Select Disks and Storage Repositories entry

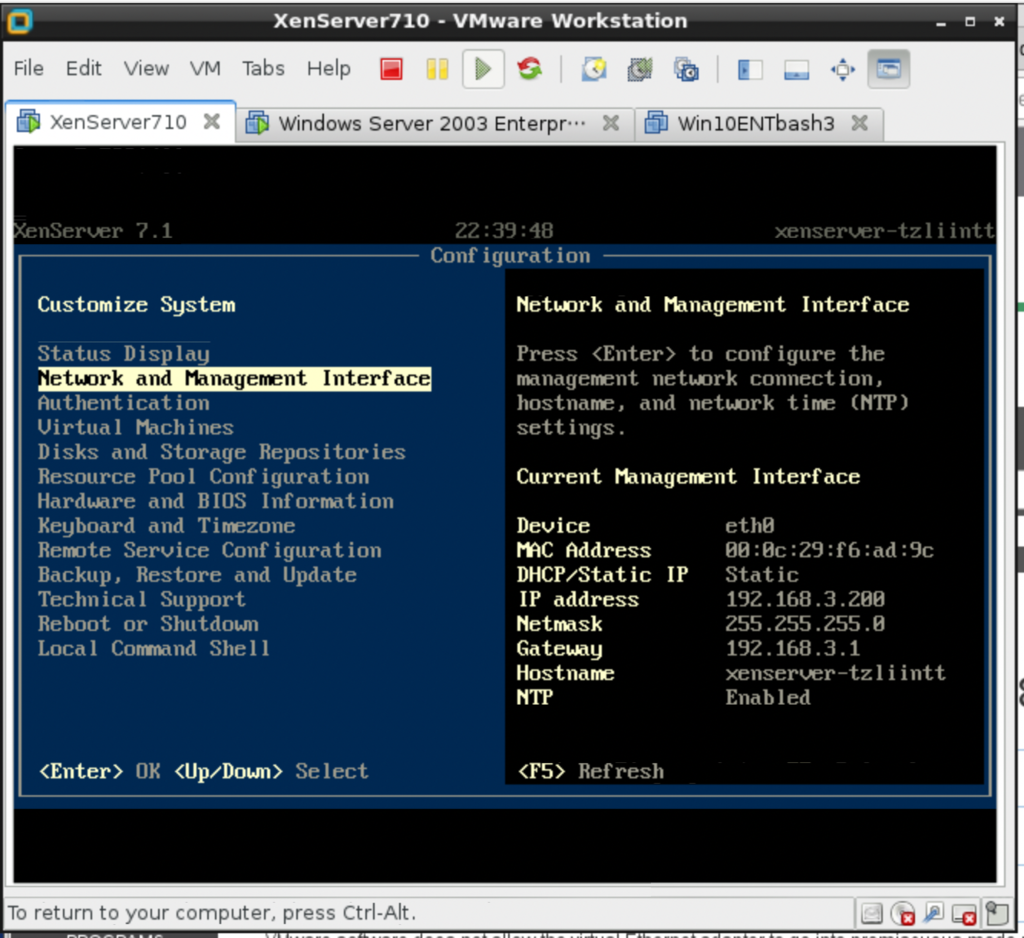[222, 452]
